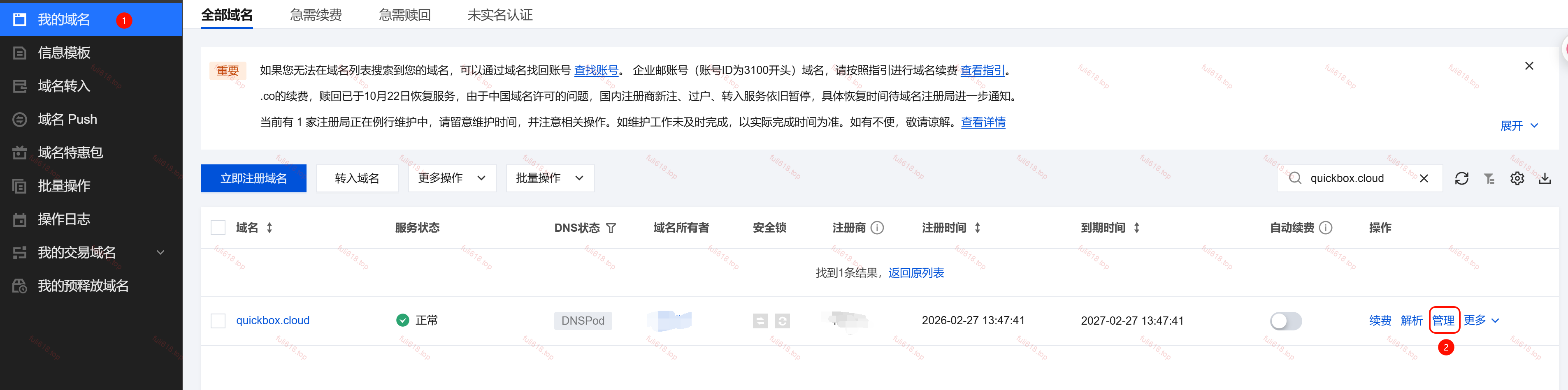Clear the quickbox.cloud search text
This screenshot has height=390, width=1568.
[x=1424, y=178]
